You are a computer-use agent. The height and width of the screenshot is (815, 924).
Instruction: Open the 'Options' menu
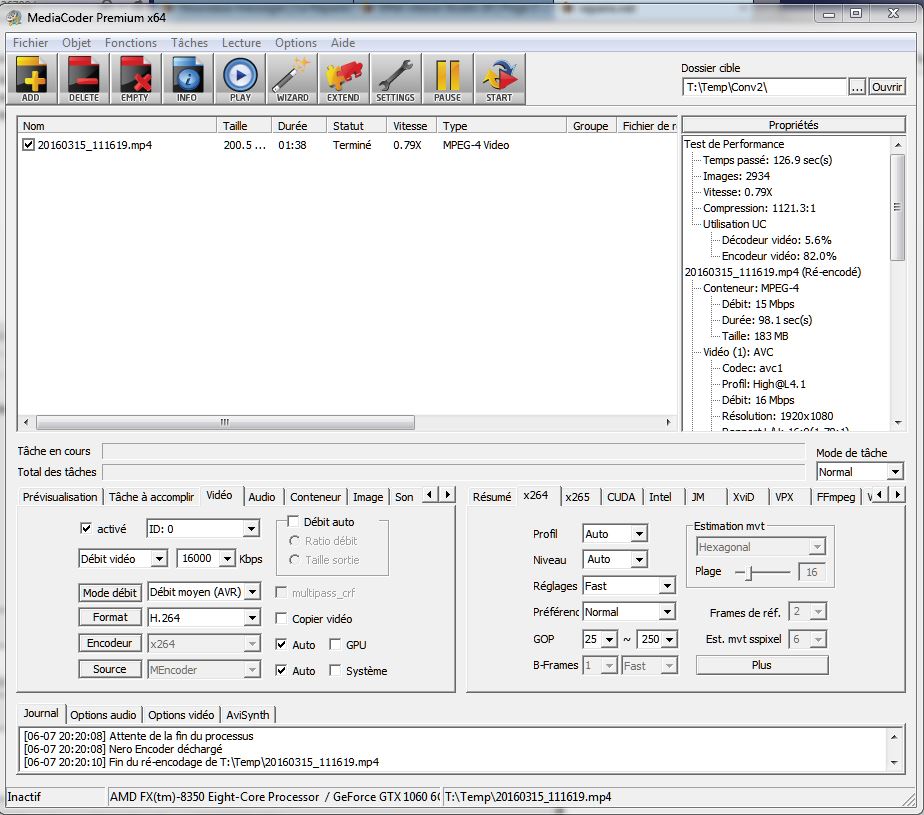pos(296,42)
